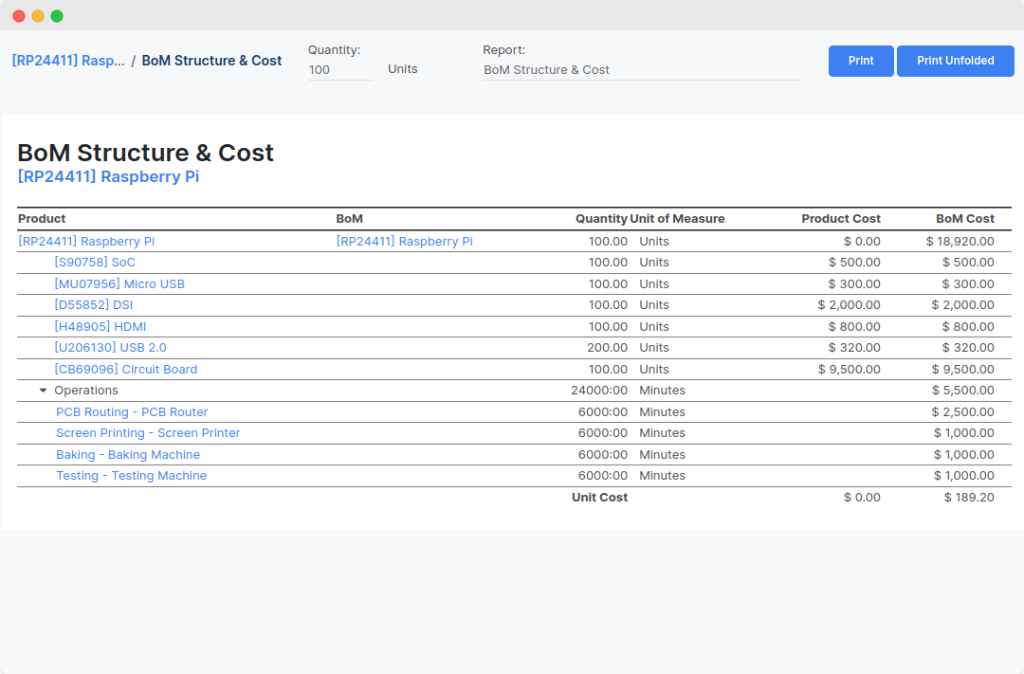
Task: Open the D55852 DSI component
Action: (93, 305)
